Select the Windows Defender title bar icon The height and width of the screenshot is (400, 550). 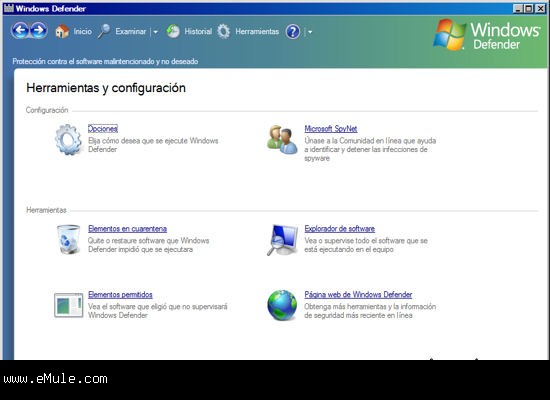[9, 8]
